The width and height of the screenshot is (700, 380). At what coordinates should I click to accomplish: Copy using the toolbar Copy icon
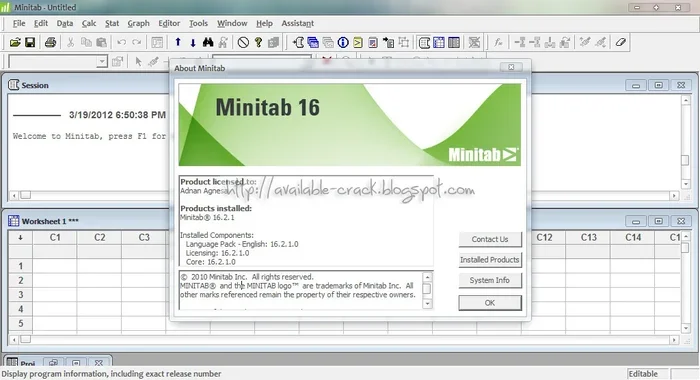point(86,42)
